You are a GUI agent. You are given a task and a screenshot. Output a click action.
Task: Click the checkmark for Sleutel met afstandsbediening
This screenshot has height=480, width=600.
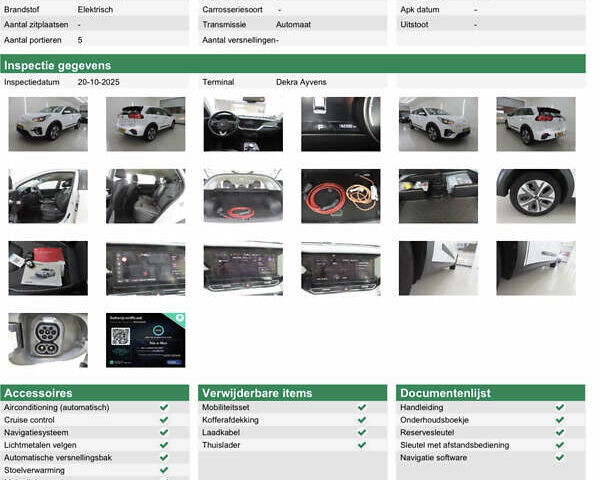560,445
